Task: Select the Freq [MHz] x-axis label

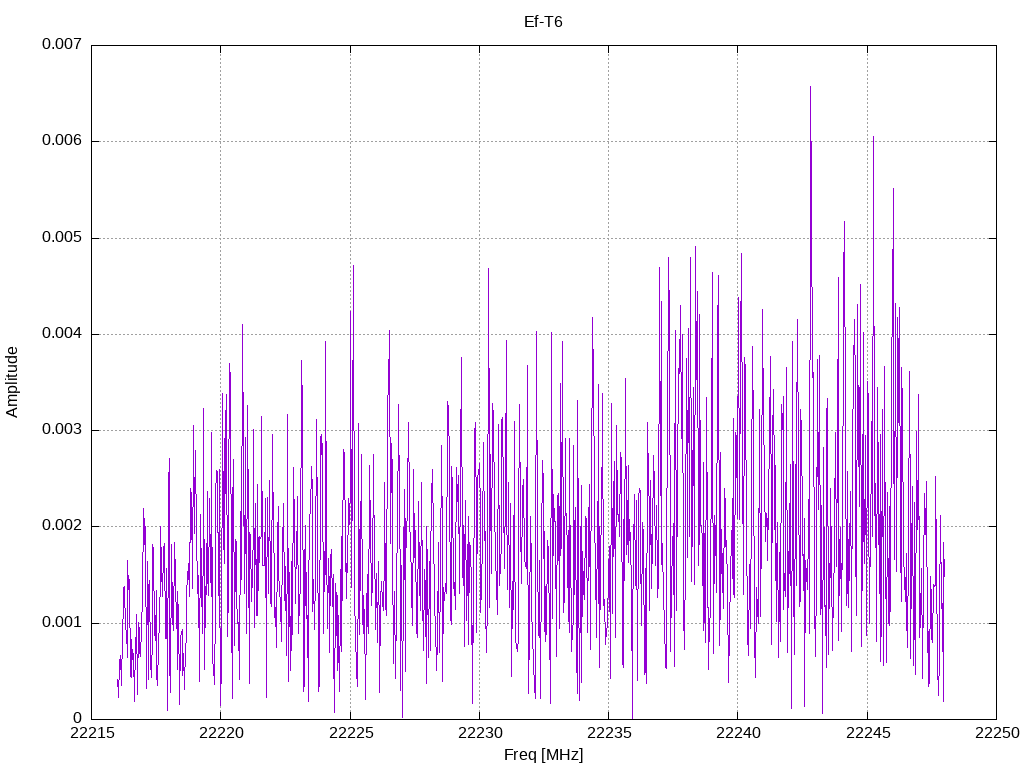Action: pyautogui.click(x=543, y=755)
